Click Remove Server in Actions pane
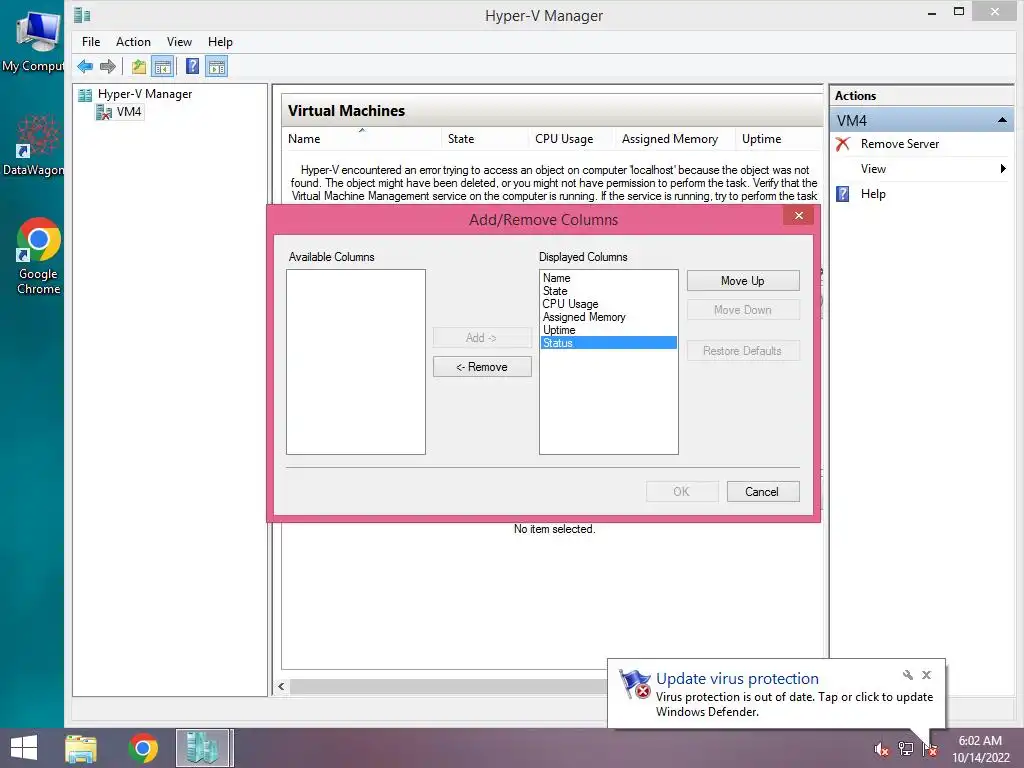The image size is (1024, 768). [x=899, y=144]
